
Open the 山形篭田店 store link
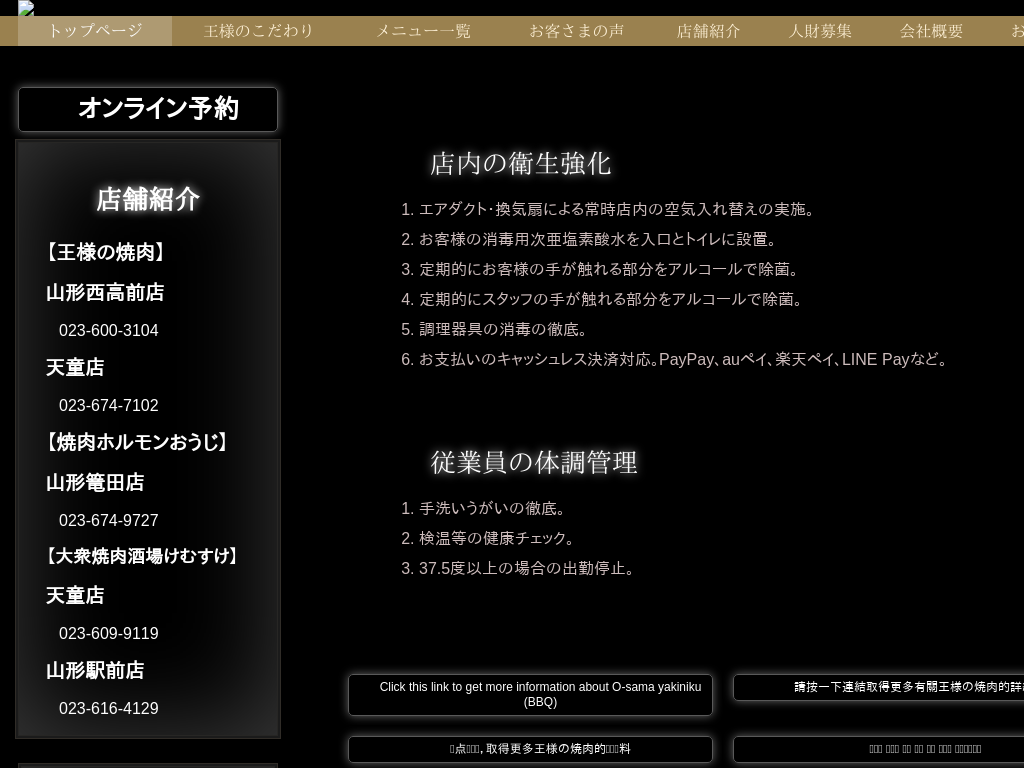[95, 483]
